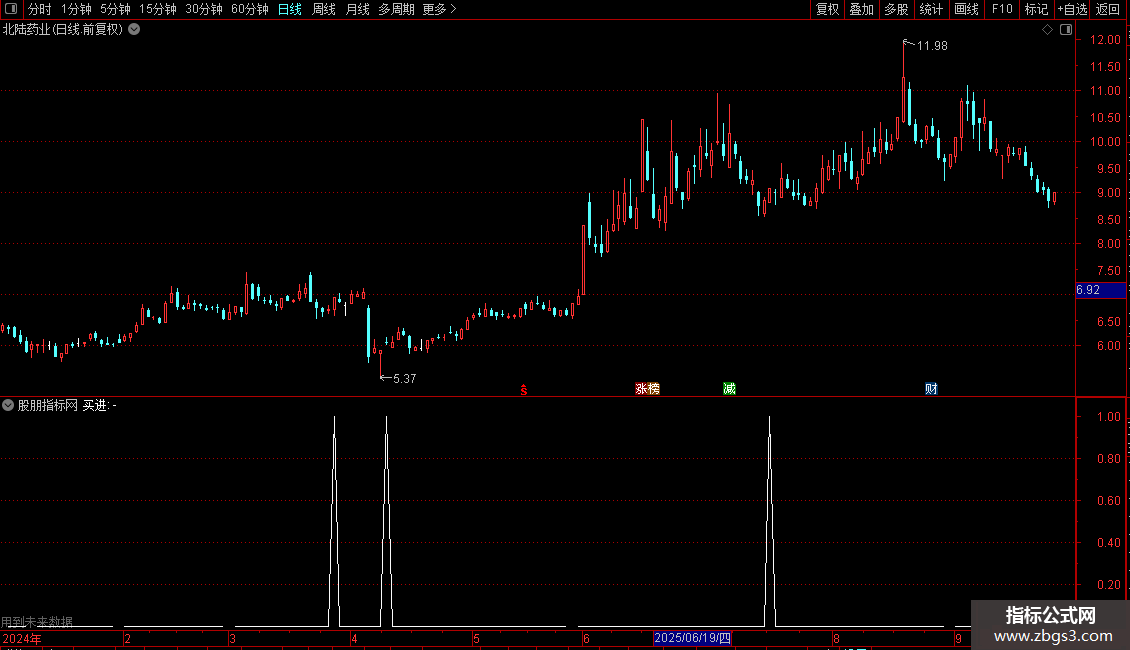Open the 复权 adjustment menu
Image resolution: width=1130 pixels, height=650 pixels.
[x=827, y=9]
